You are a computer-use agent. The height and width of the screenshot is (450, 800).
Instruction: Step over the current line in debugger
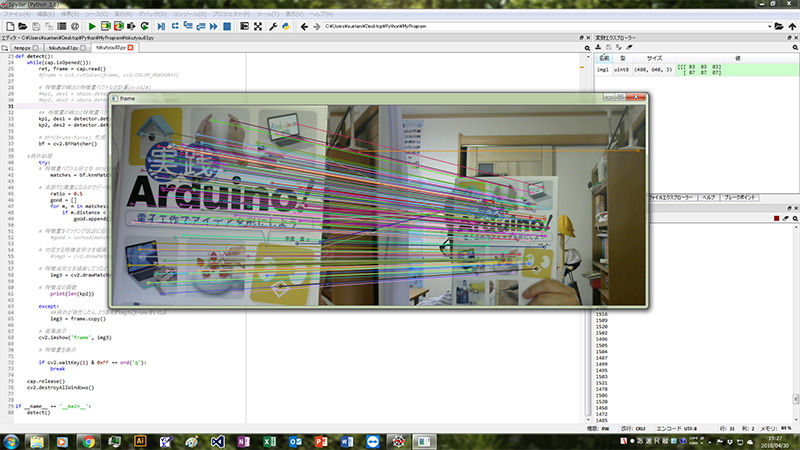pos(175,26)
